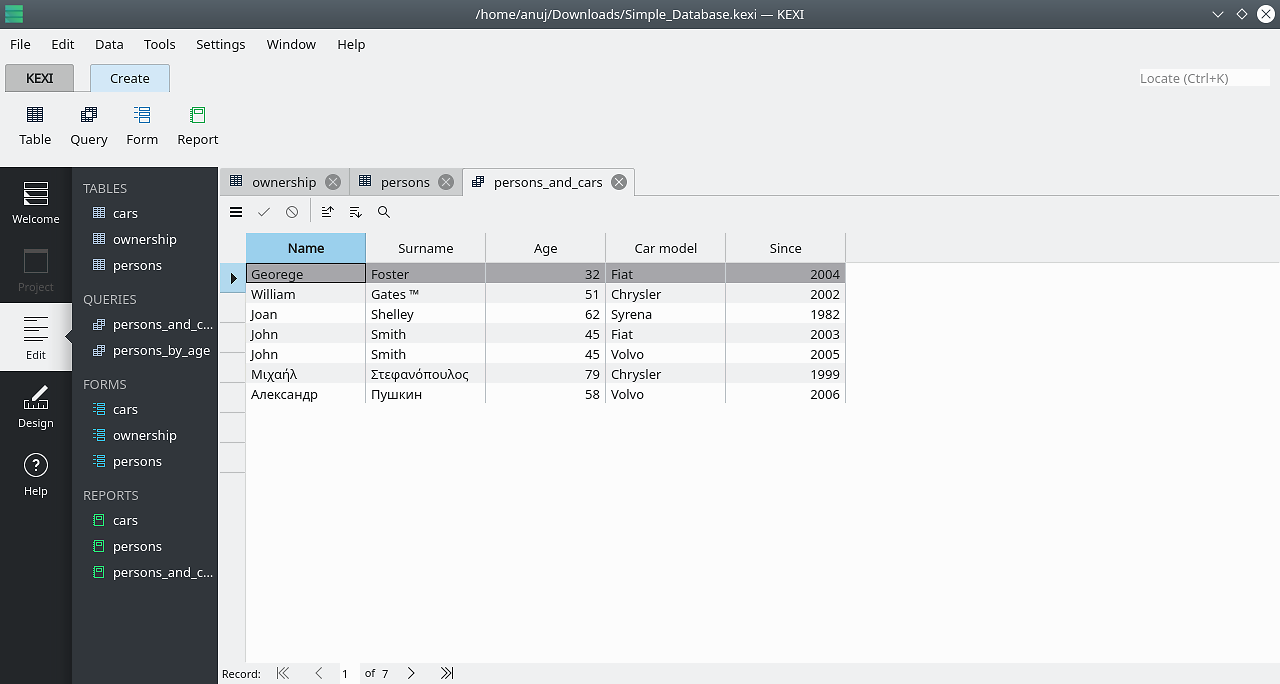Create a new Report
The image size is (1280, 684).
(197, 126)
